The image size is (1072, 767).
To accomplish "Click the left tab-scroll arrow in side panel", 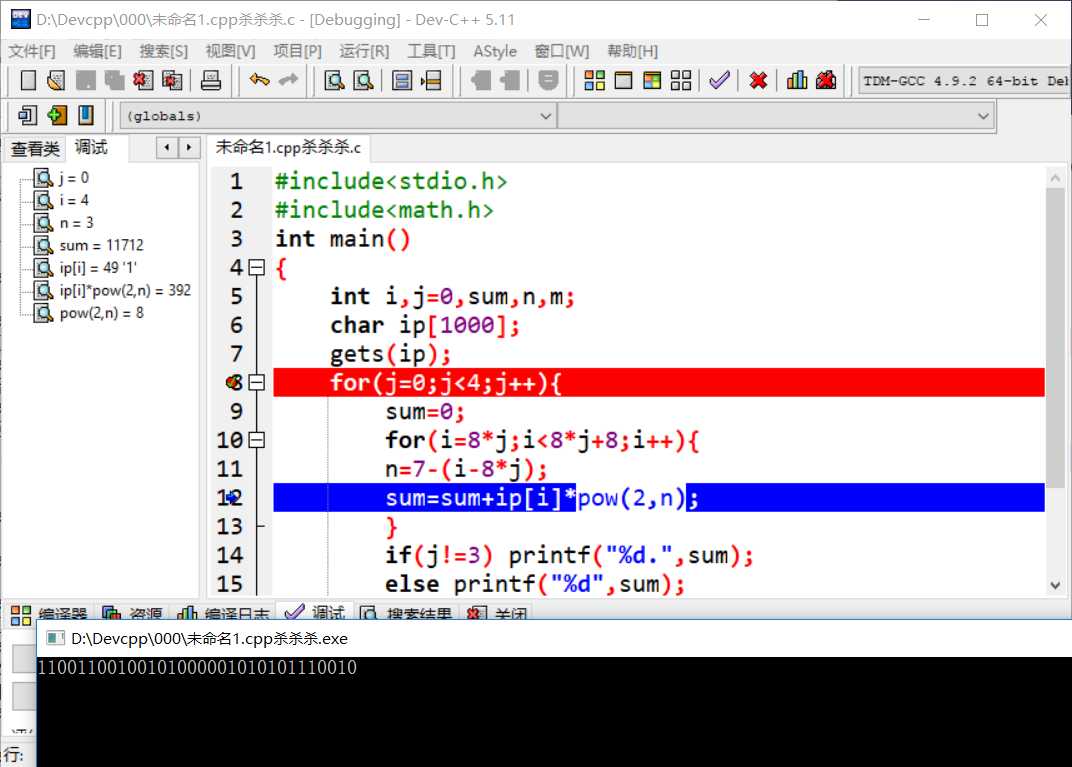I will [167, 147].
